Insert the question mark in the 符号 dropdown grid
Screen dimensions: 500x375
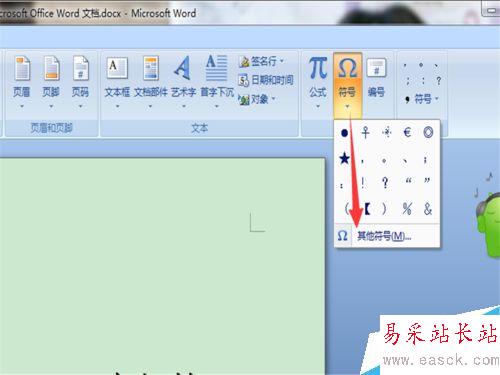(385, 183)
